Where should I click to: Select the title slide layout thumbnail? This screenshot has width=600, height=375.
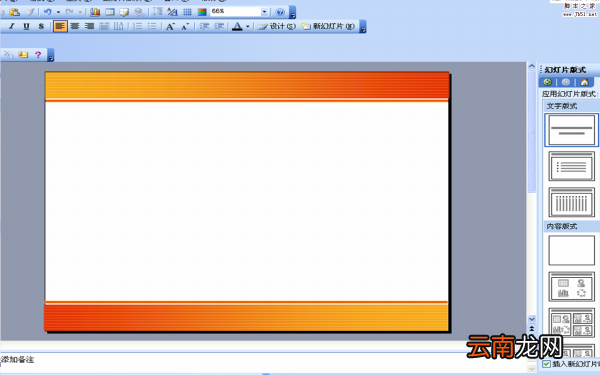(x=571, y=130)
